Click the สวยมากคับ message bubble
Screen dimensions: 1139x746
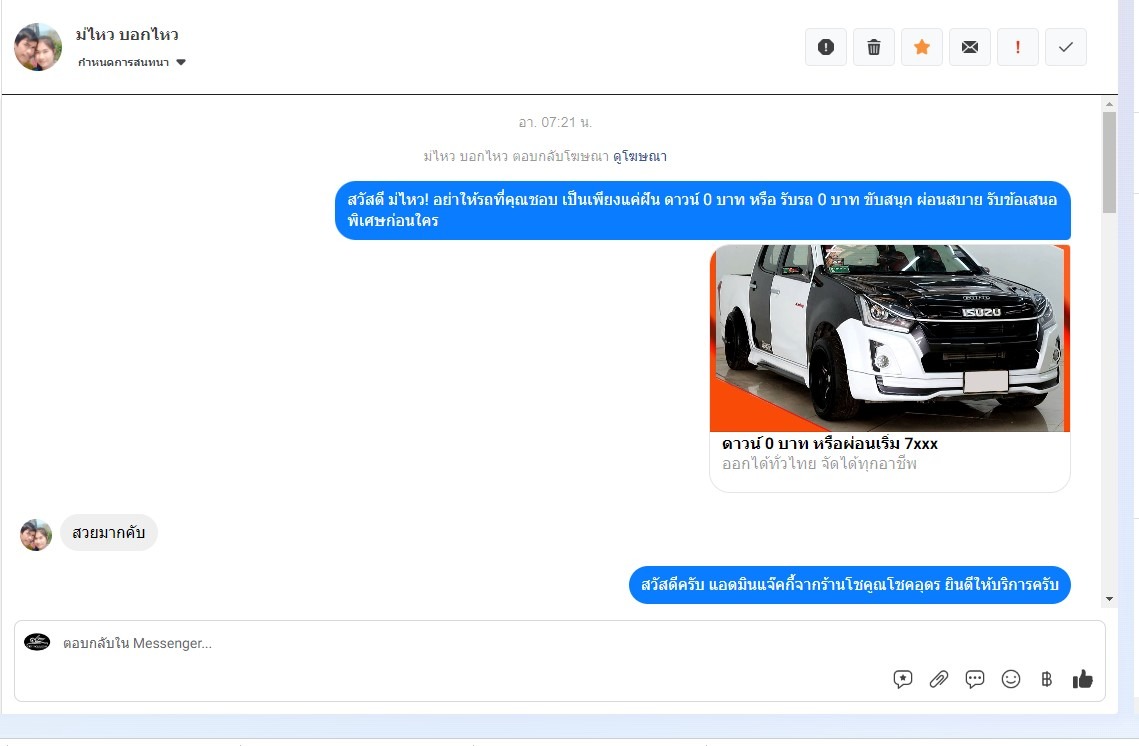[109, 532]
